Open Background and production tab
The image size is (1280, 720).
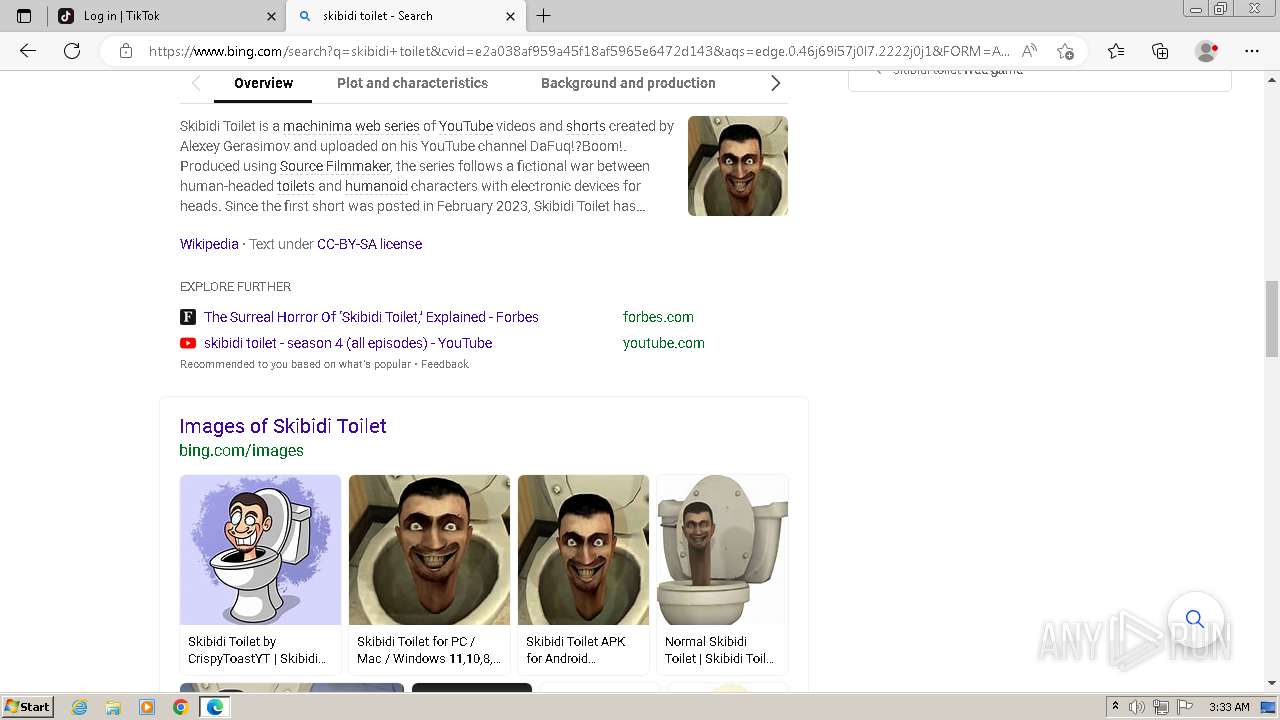click(x=628, y=83)
